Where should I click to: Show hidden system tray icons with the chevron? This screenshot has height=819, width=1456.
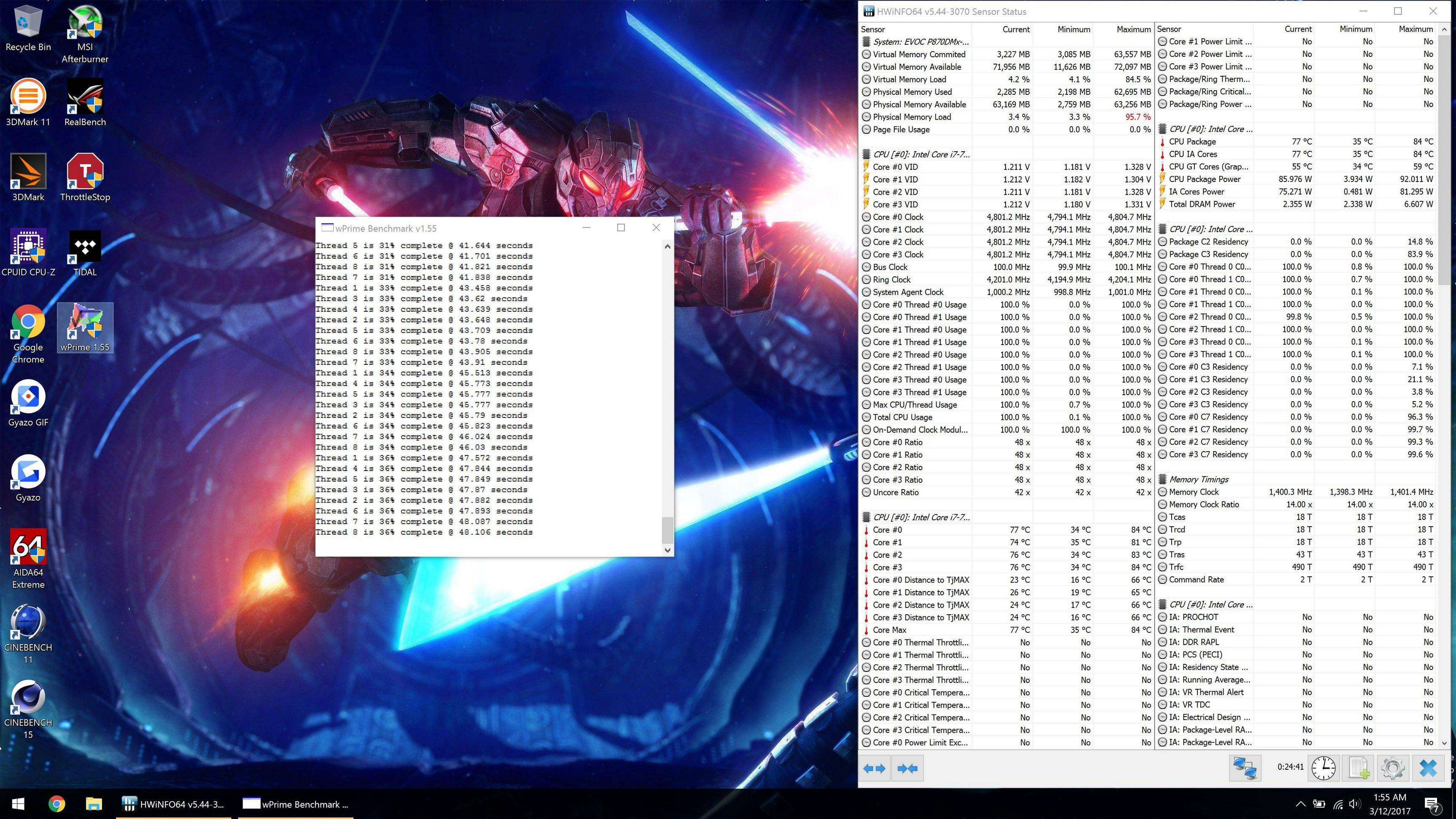pos(1300,804)
